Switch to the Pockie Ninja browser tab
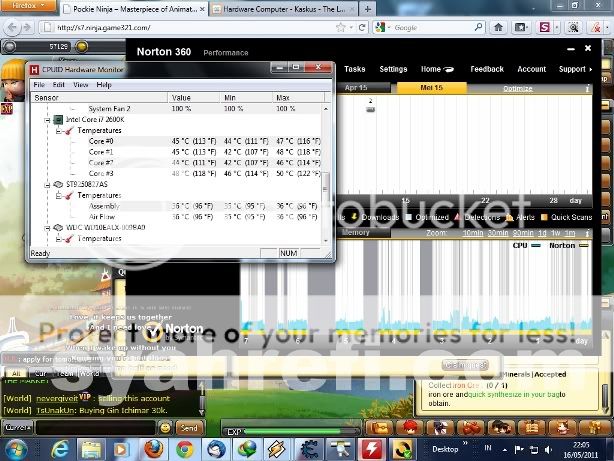Image resolution: width=614 pixels, height=461 pixels. (x=134, y=9)
